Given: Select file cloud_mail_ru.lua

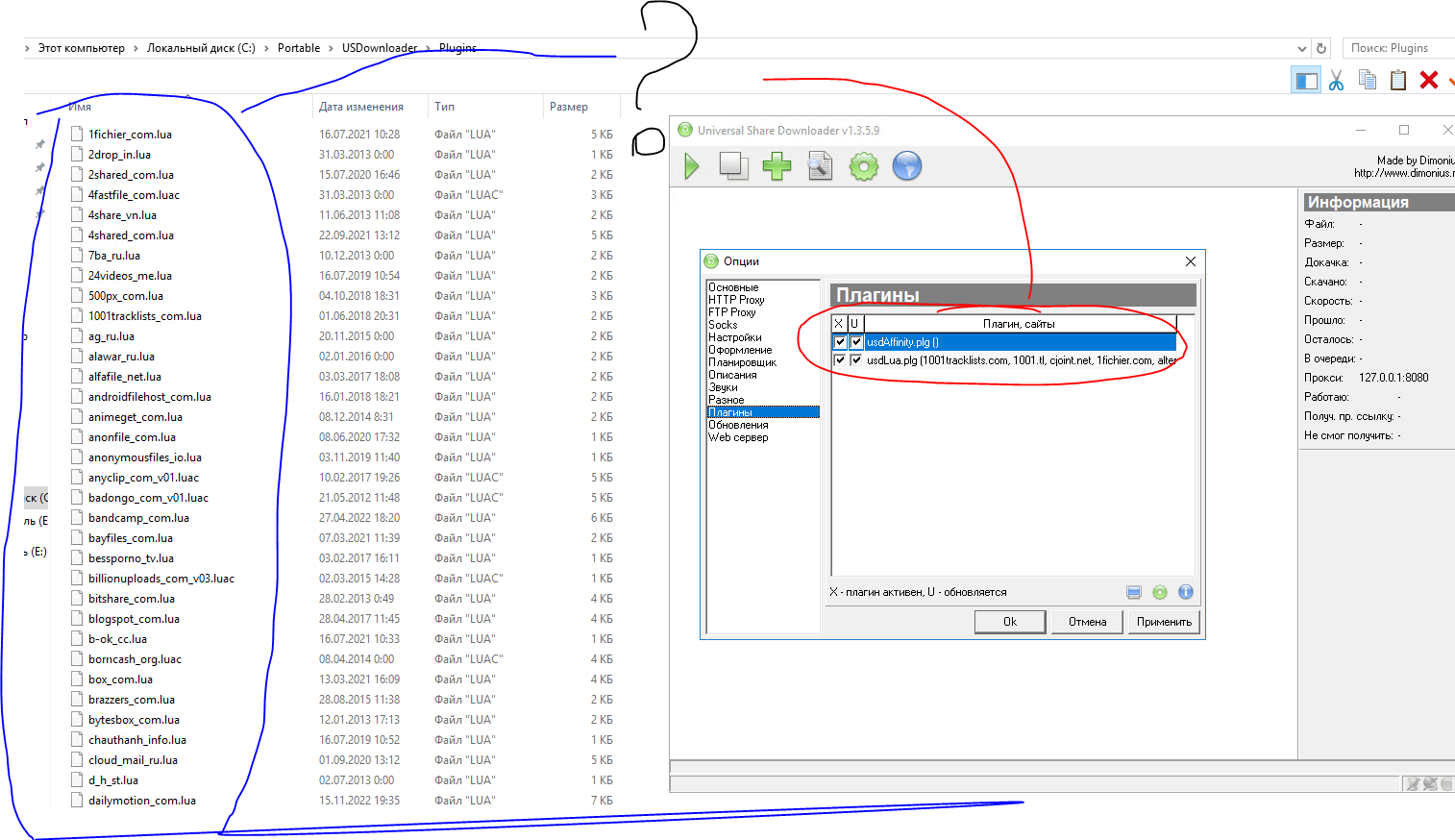Looking at the screenshot, I should click(x=133, y=760).
